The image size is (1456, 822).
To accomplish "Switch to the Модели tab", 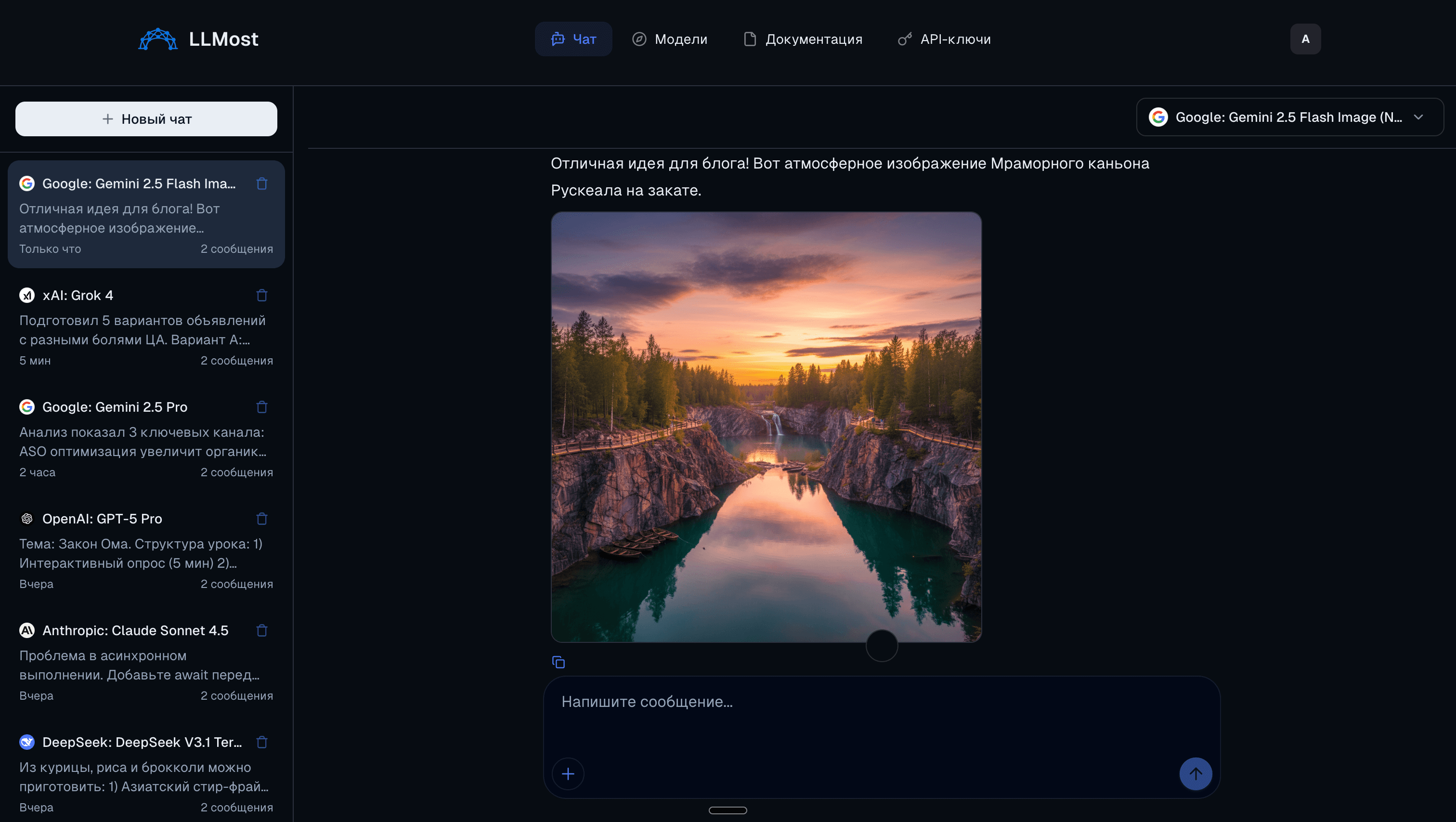I will point(670,39).
